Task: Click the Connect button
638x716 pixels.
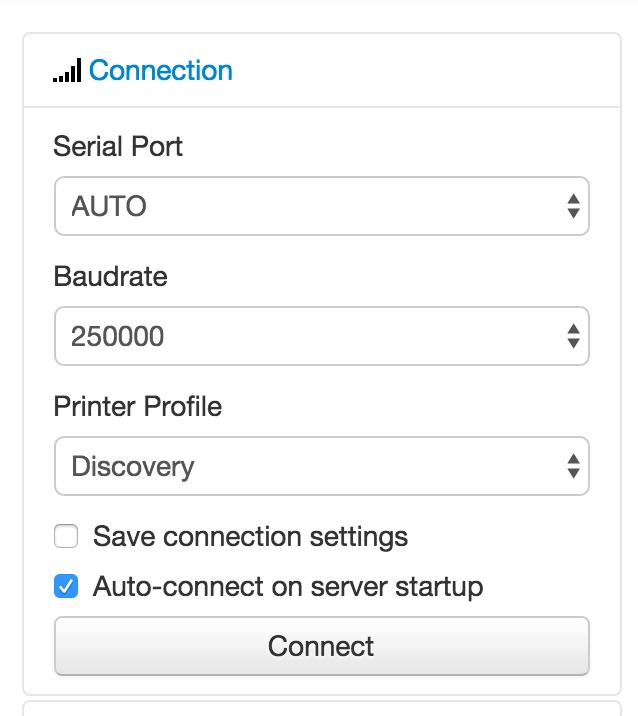Action: [x=322, y=646]
